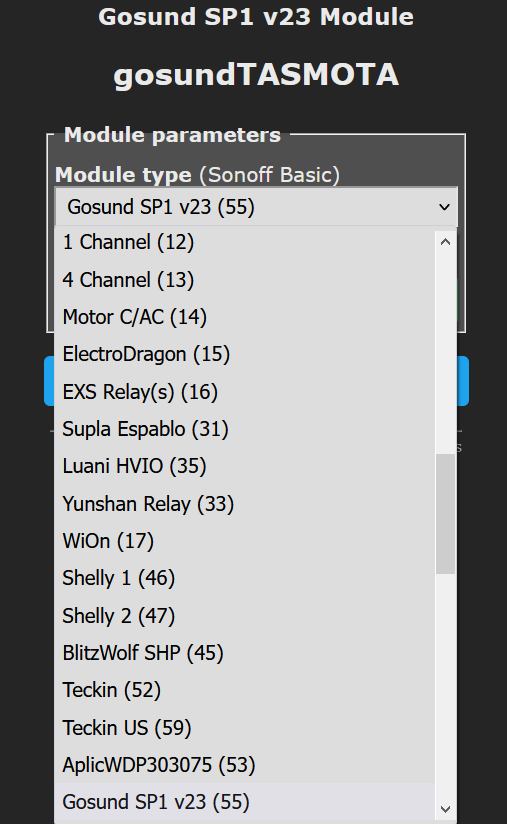Collapse the Module type dropdown arrow
Viewport: 507px width, 824px height.
click(x=444, y=207)
